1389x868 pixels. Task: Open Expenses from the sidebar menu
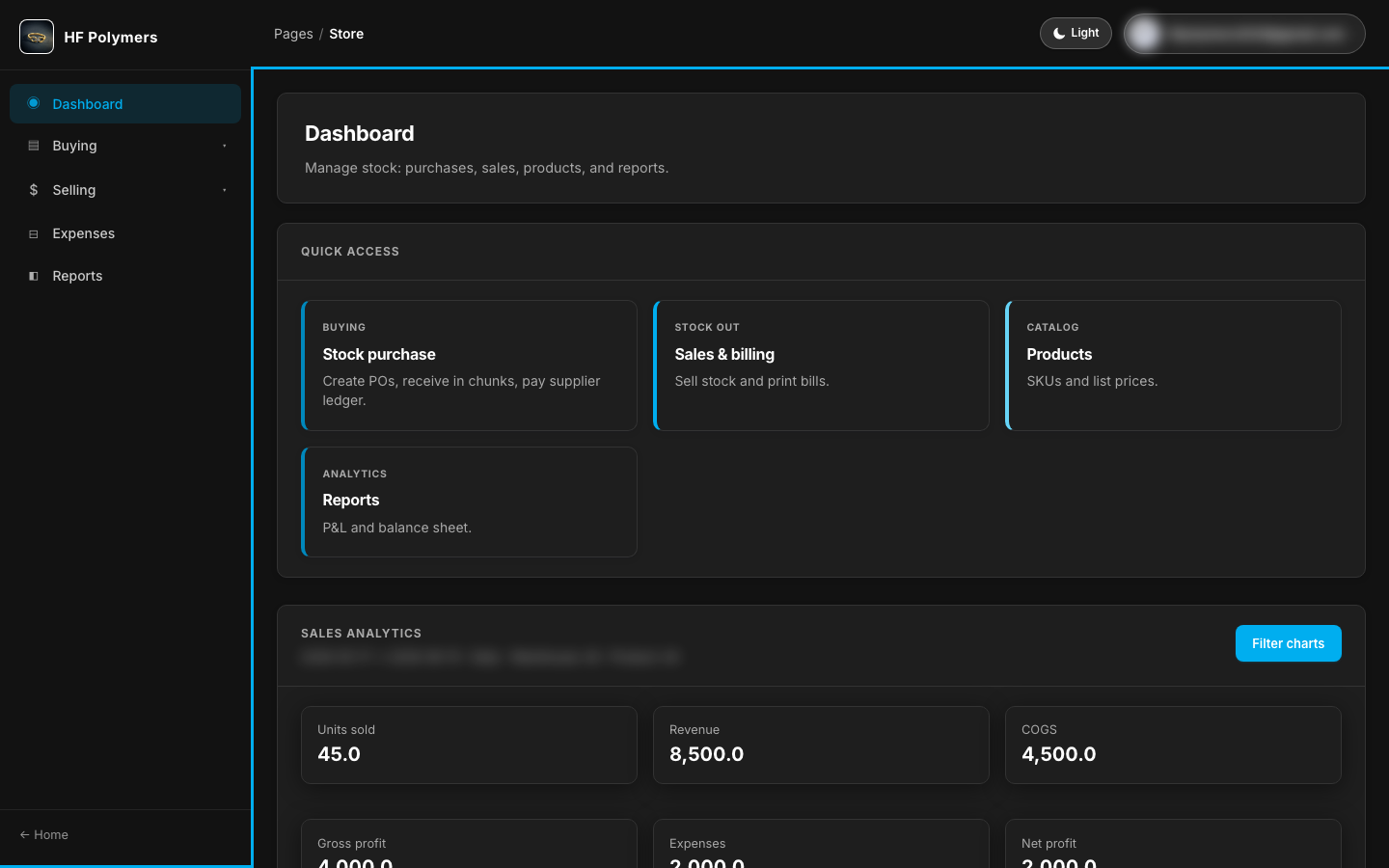[x=125, y=233]
